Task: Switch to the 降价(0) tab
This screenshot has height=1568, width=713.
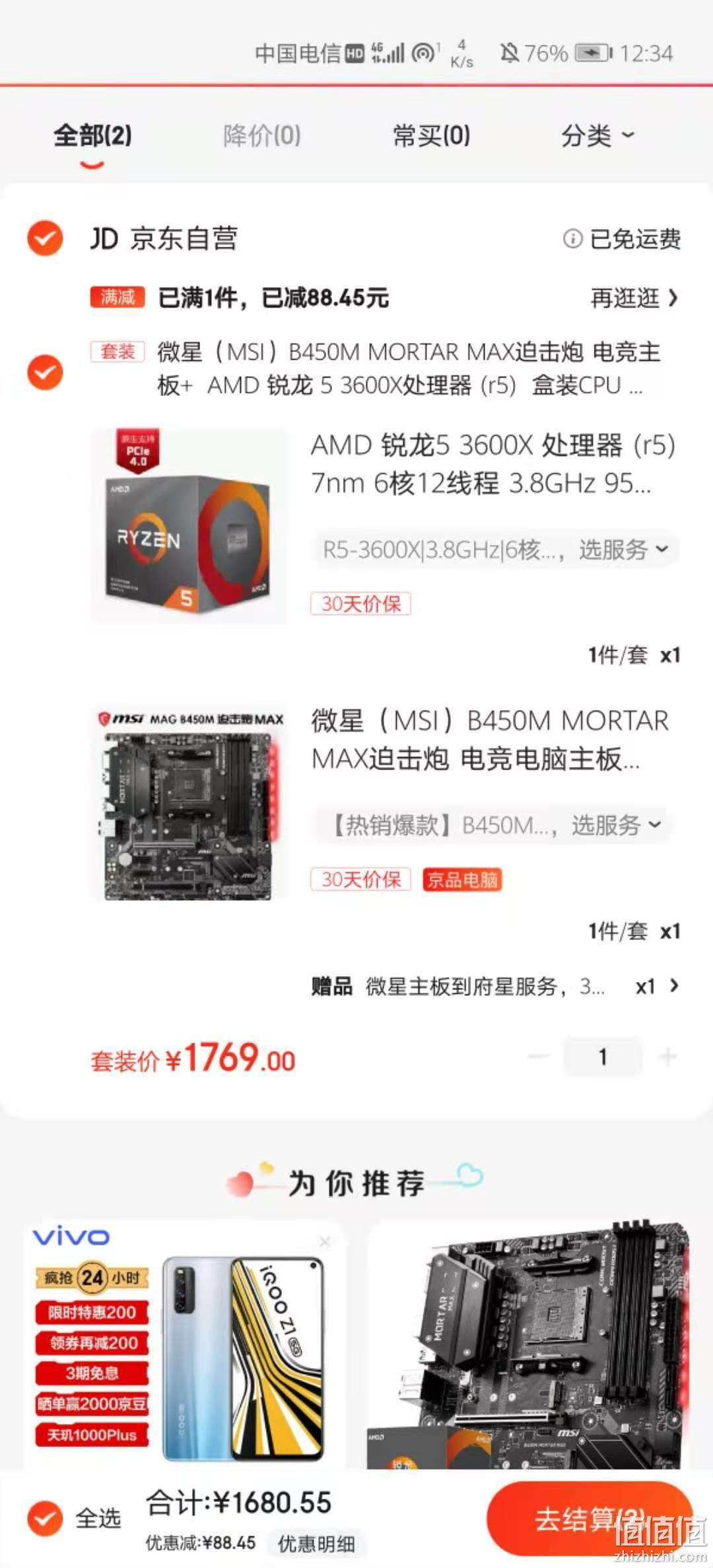Action: (262, 136)
